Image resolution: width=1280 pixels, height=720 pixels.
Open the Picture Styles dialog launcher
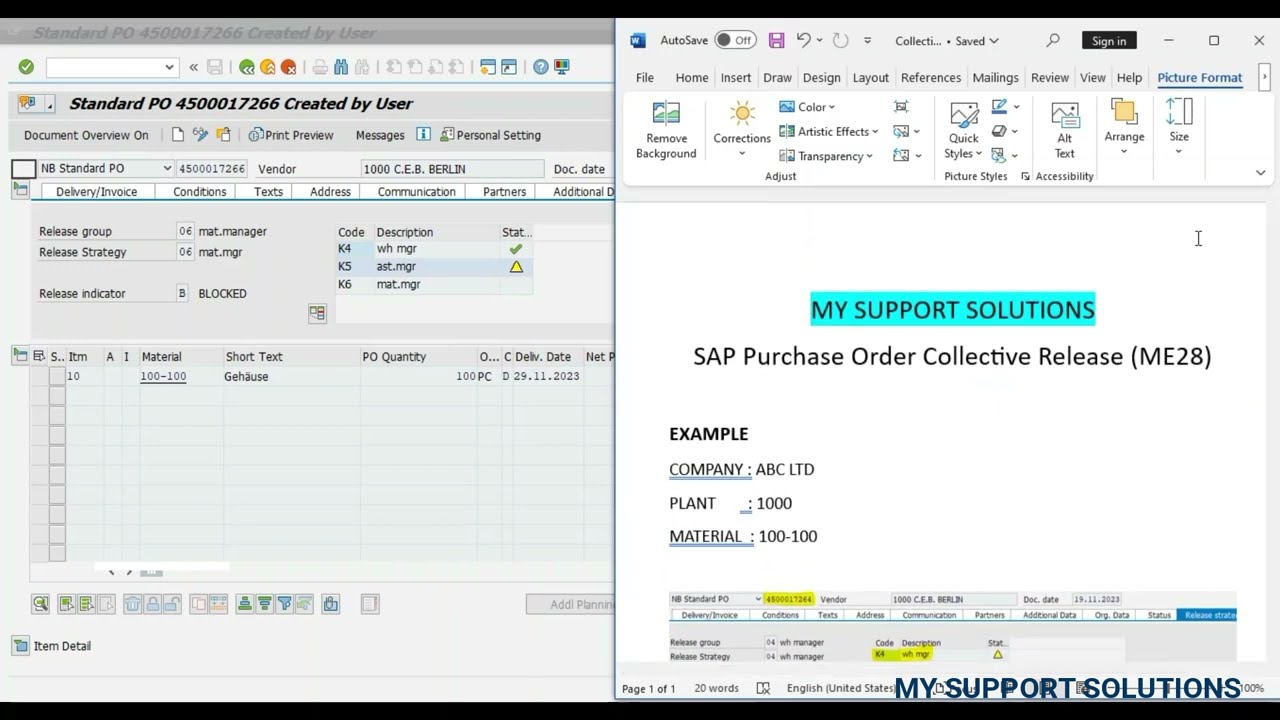(x=1025, y=177)
